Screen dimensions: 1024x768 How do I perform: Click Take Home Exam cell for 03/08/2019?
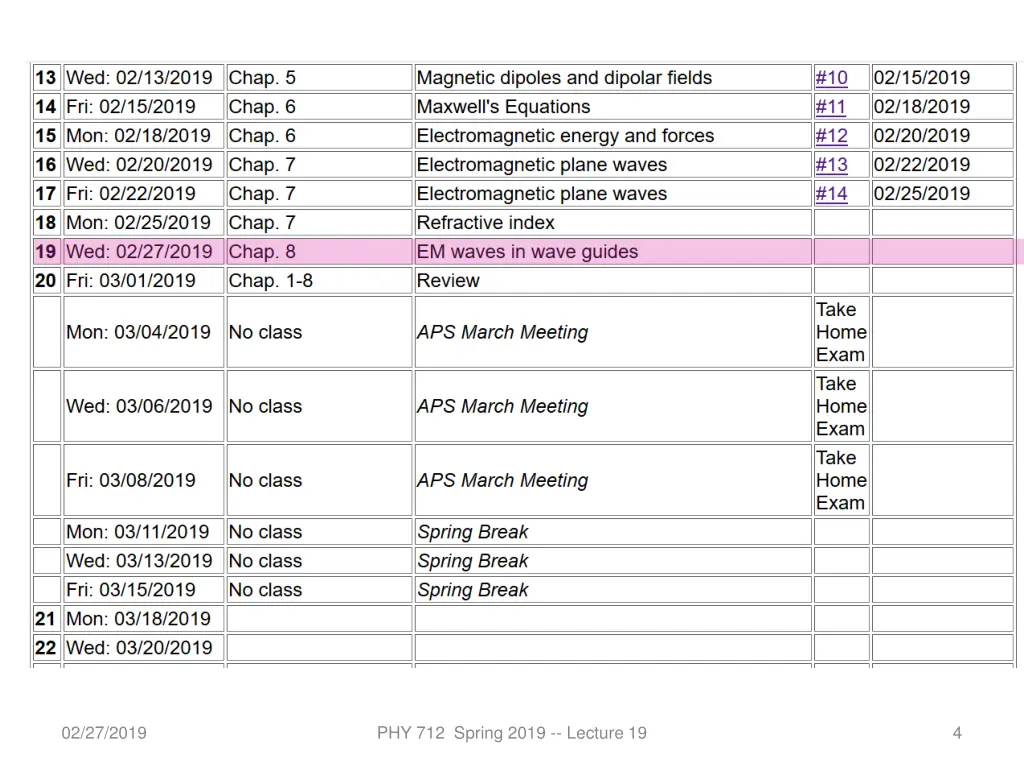842,481
